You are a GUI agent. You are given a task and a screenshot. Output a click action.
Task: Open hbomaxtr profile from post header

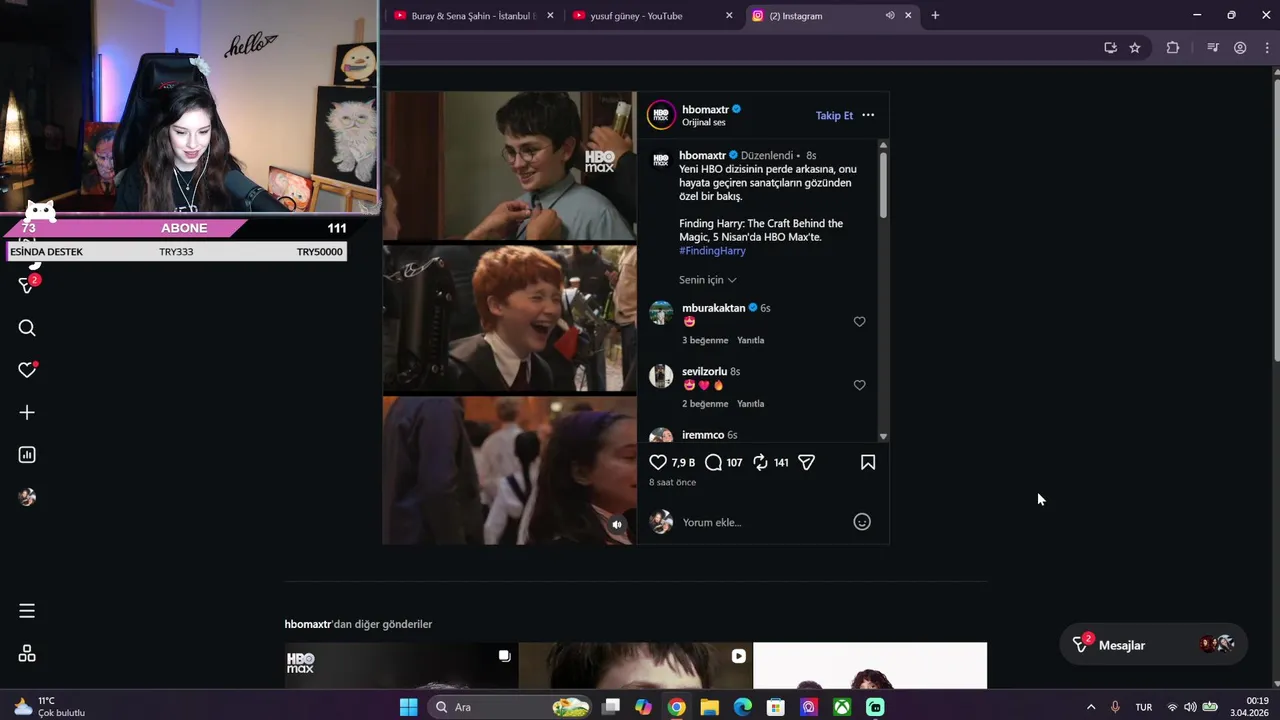705,109
